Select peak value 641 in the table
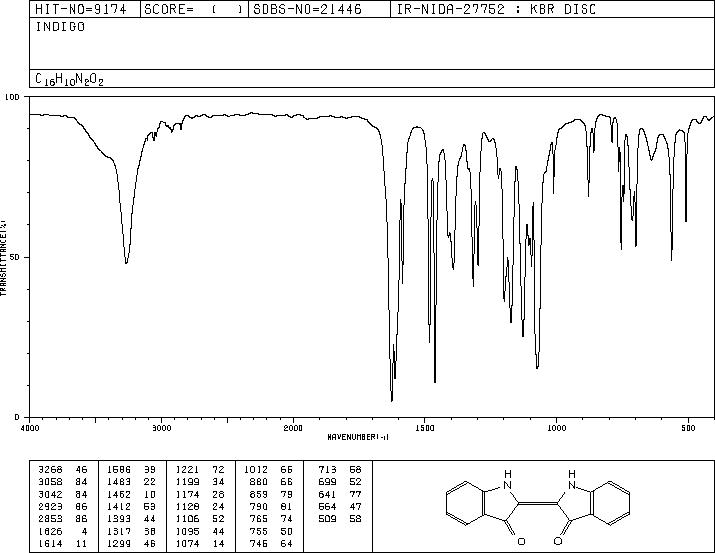Screen dimensions: 715x553 [x=327, y=494]
